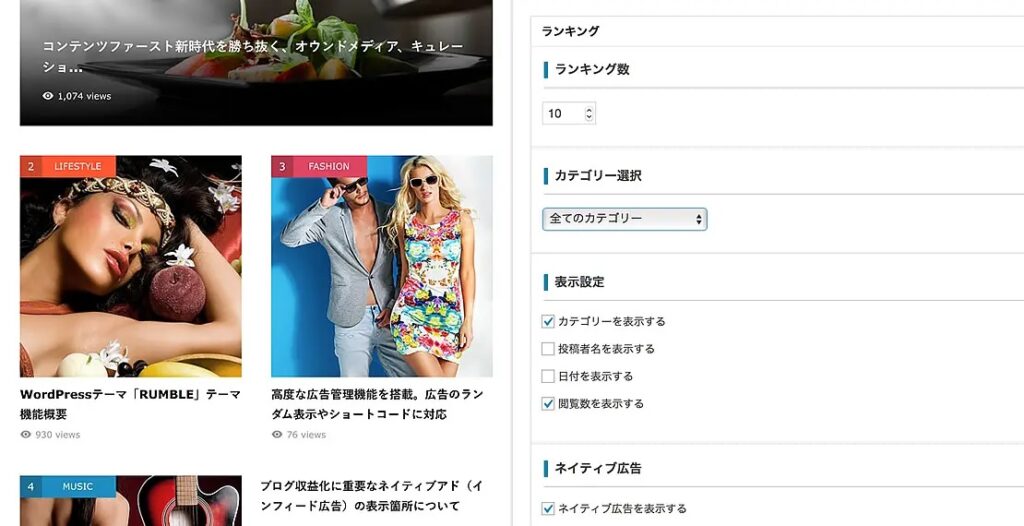Click the ネイティブ広告 section heading
The width and height of the screenshot is (1024, 526).
598,468
